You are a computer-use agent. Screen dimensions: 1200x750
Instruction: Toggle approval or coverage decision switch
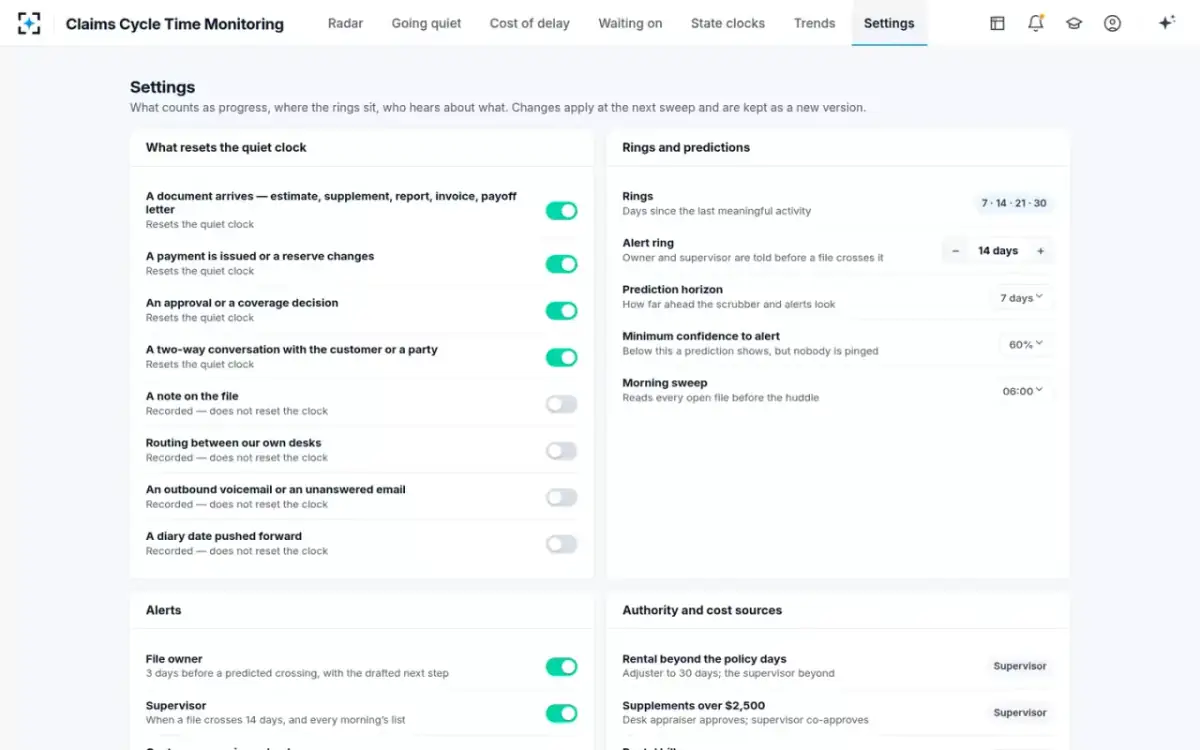[561, 311]
